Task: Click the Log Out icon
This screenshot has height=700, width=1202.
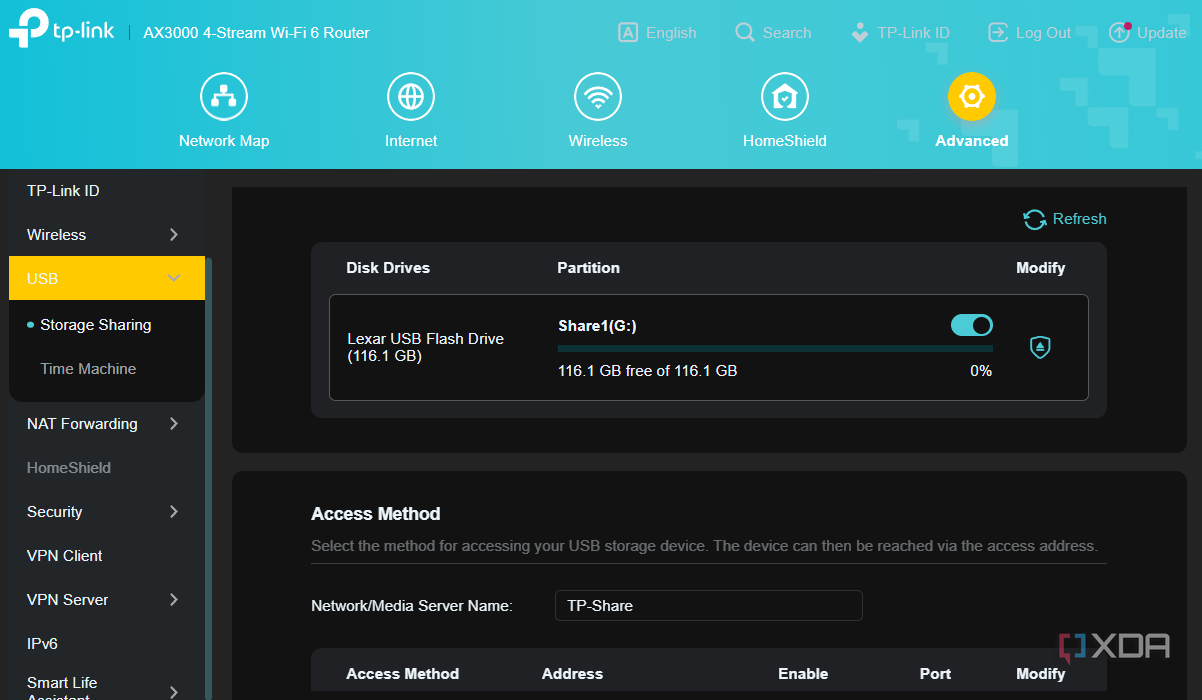Action: (x=998, y=33)
